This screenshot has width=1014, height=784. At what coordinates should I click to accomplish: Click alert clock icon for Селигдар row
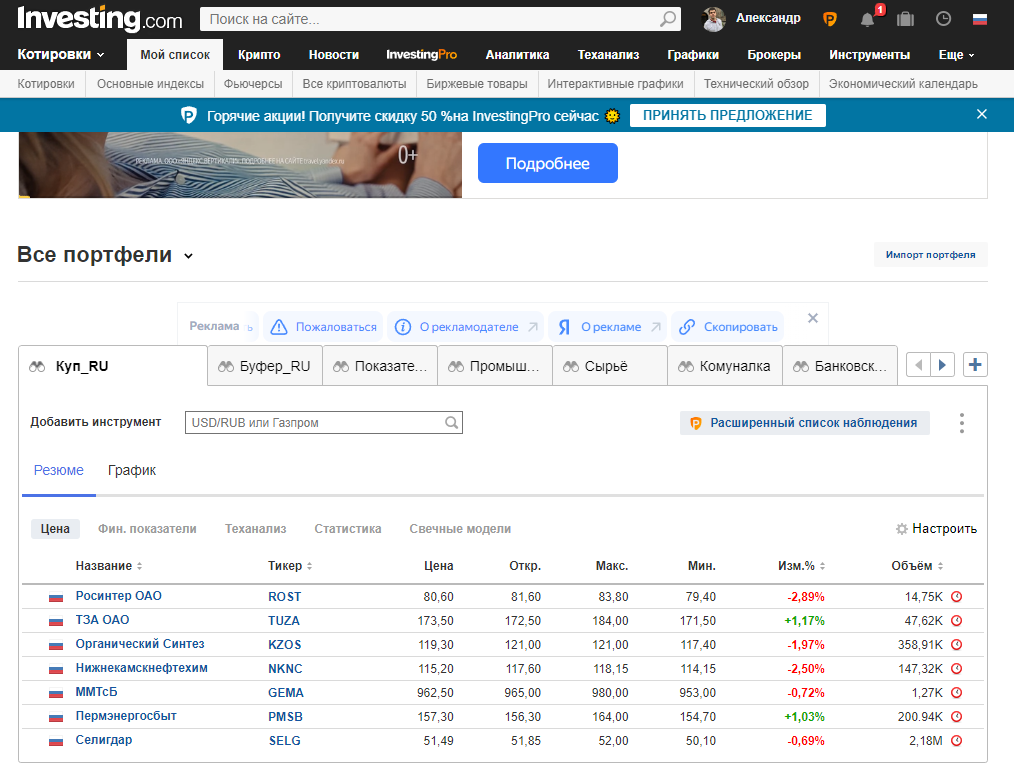956,741
